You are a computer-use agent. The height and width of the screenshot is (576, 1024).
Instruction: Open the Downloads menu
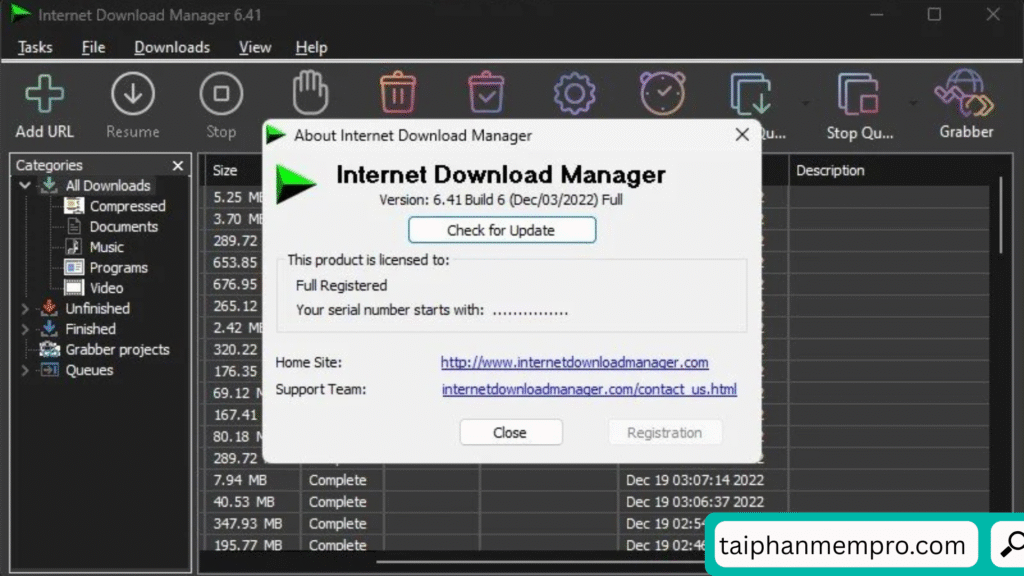(x=172, y=47)
